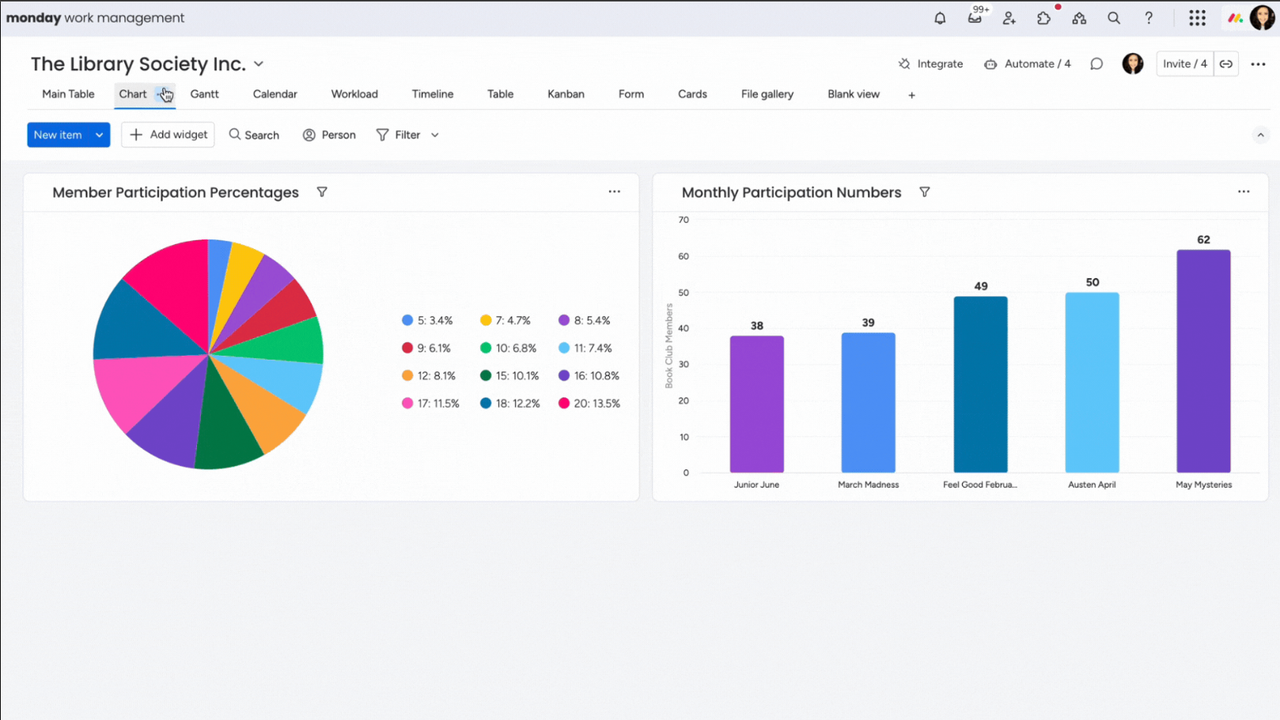Switch to the Main Table tab
1280x720 pixels.
click(68, 94)
